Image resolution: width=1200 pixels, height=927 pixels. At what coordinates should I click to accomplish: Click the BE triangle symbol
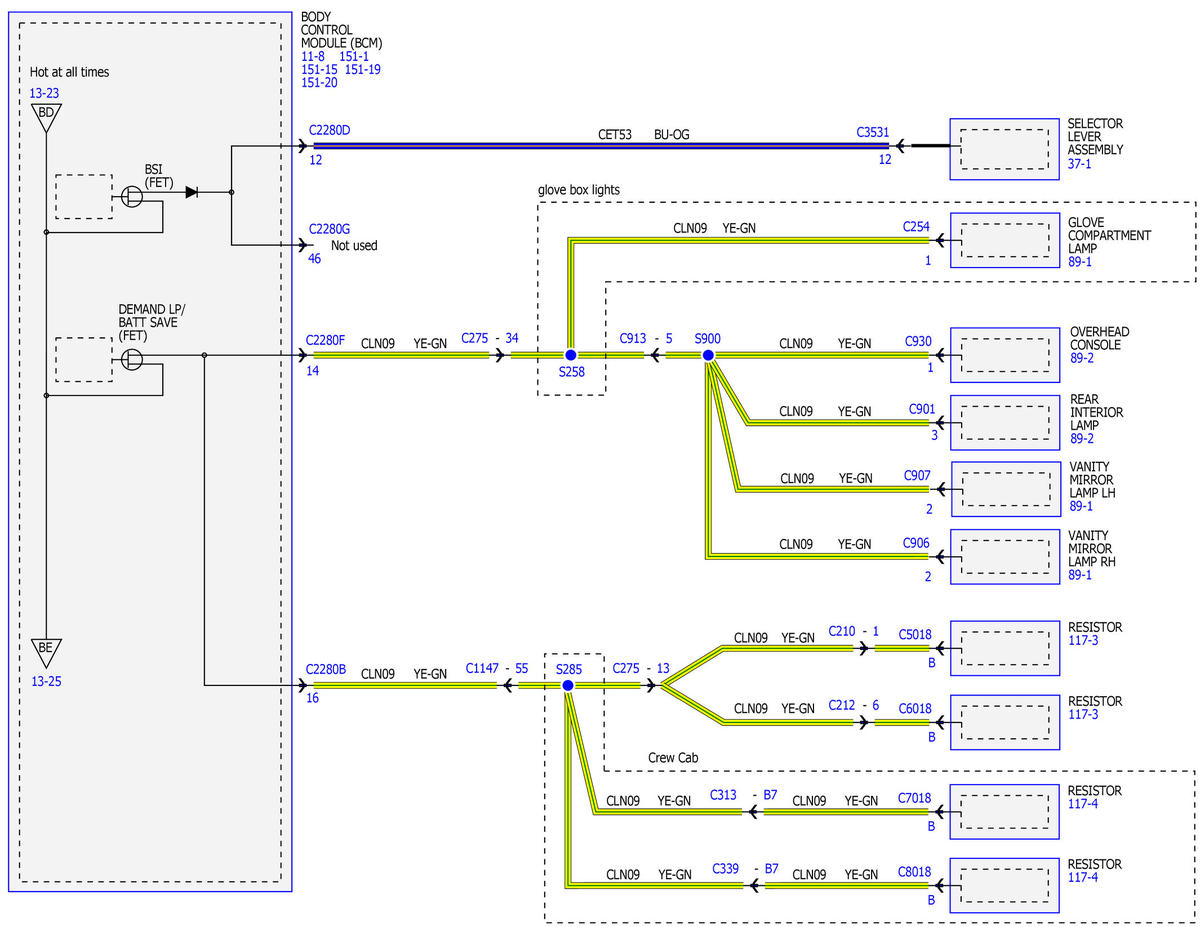tap(45, 650)
